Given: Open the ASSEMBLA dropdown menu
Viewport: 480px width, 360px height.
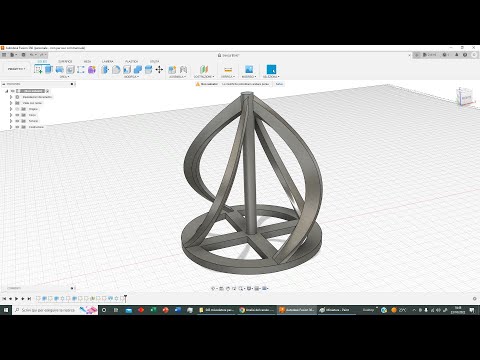Looking at the screenshot, I should point(177,77).
